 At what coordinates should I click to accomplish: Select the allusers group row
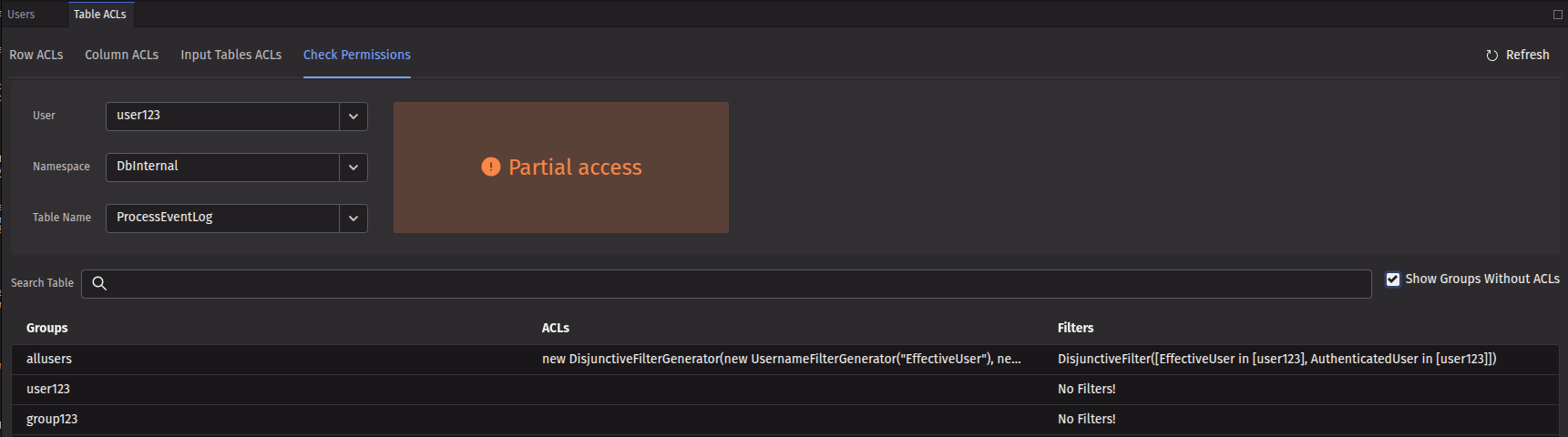pyautogui.click(x=49, y=359)
